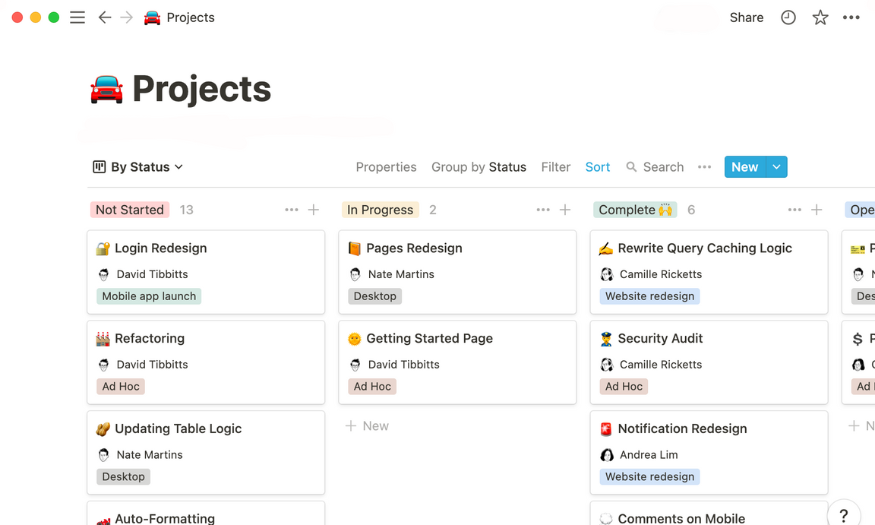
Task: Click the Login Redesign lock icon
Action: point(103,248)
